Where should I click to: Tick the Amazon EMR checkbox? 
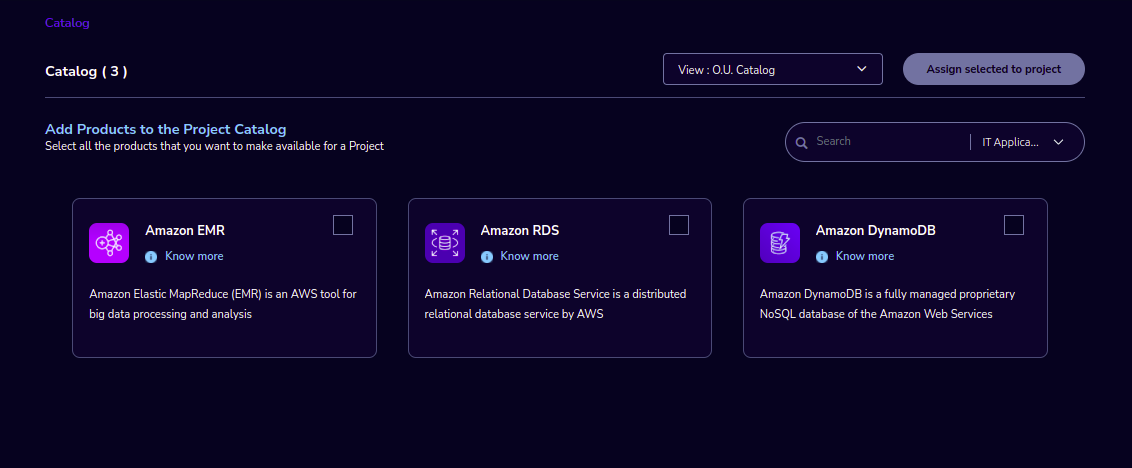pyautogui.click(x=343, y=225)
